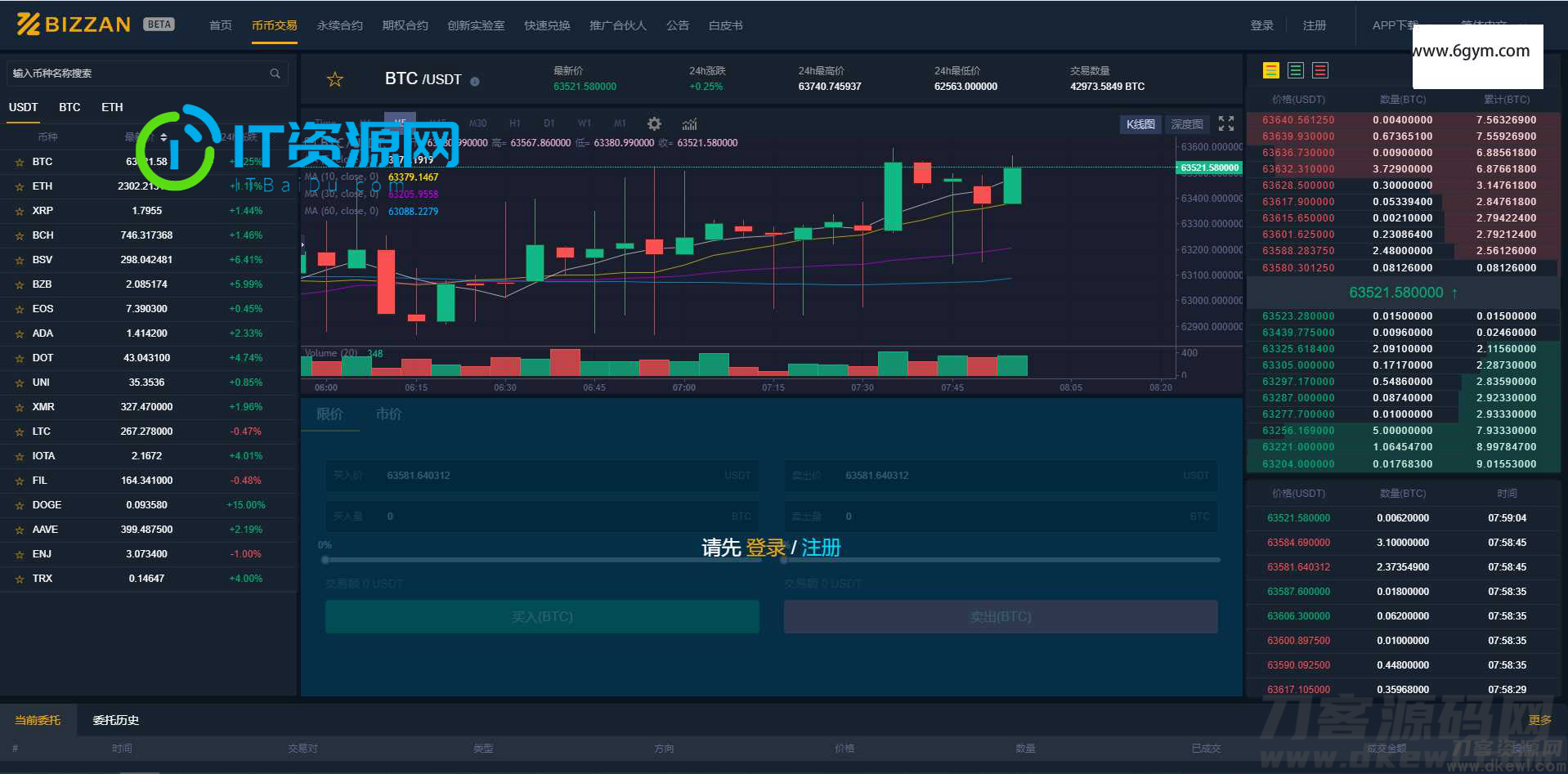Sort the coin list by latest price arrows
Image resolution: width=1568 pixels, height=774 pixels.
pos(164,136)
